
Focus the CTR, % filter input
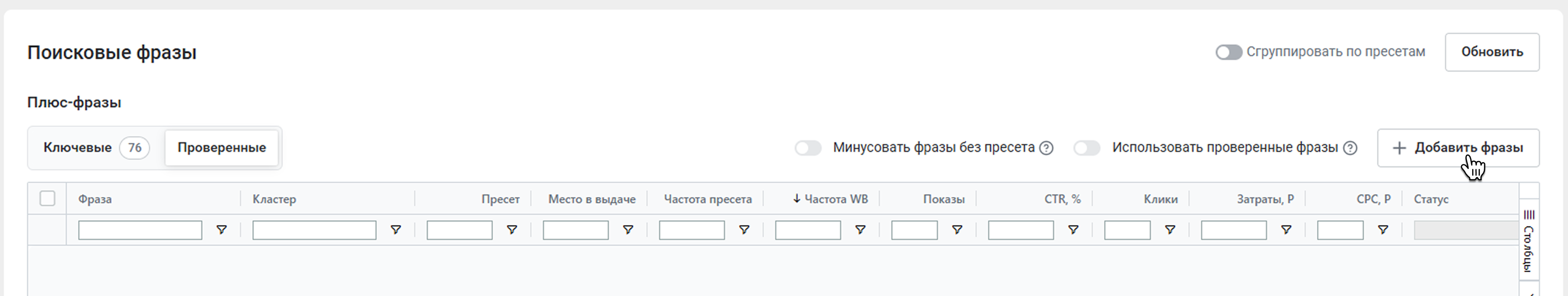pyautogui.click(x=1021, y=230)
